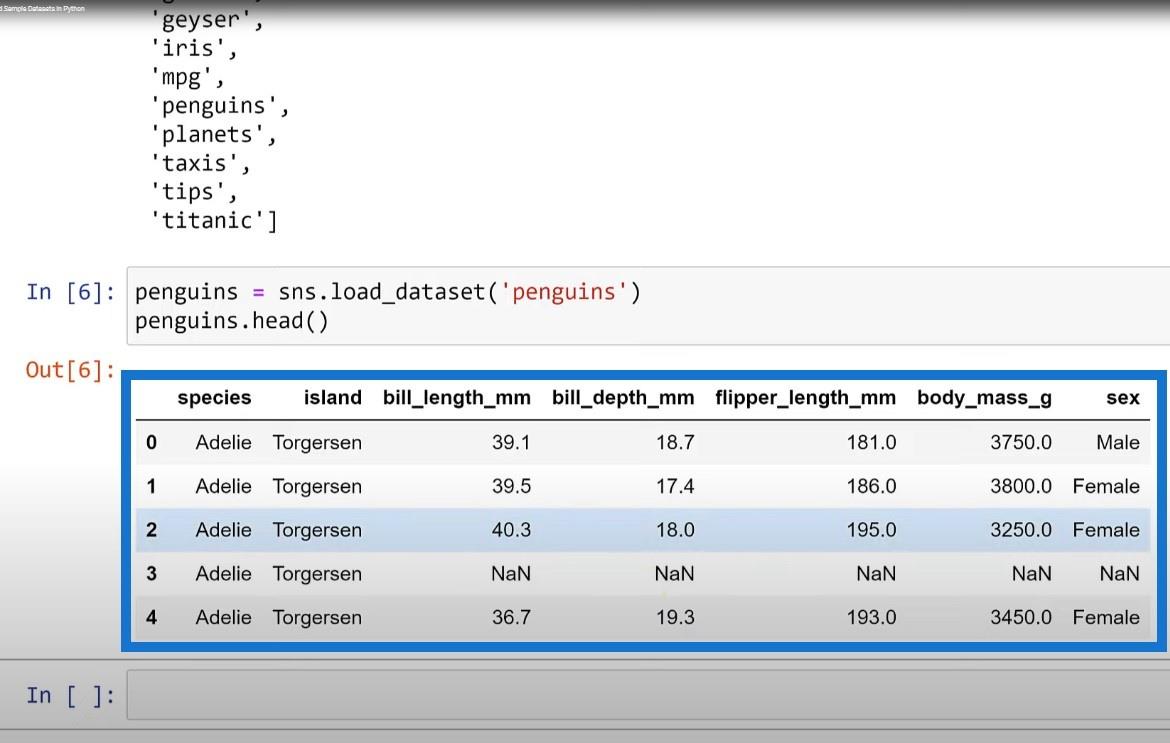Click 'Torgersen' in row 3
This screenshot has width=1170, height=743.
pyautogui.click(x=317, y=574)
